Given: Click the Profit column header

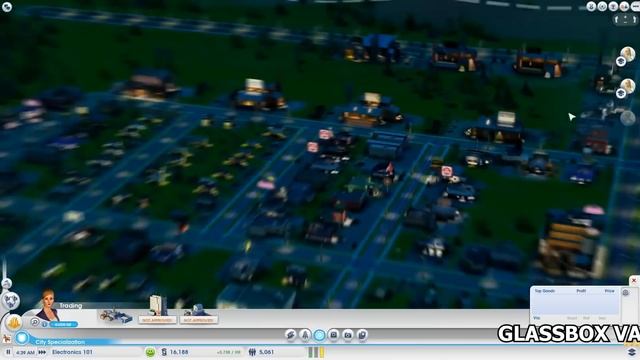Looking at the screenshot, I should [x=581, y=291].
